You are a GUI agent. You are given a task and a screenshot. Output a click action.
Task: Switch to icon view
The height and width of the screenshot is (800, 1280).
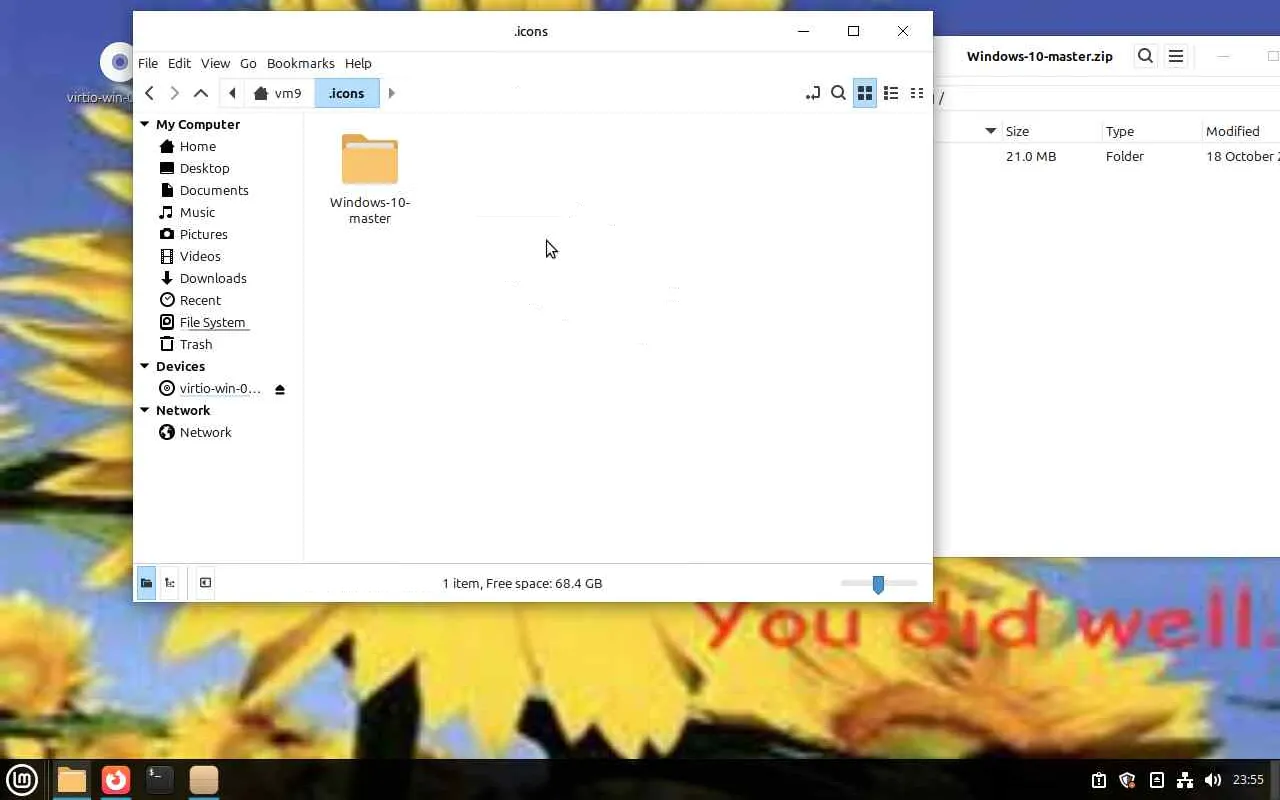[865, 93]
